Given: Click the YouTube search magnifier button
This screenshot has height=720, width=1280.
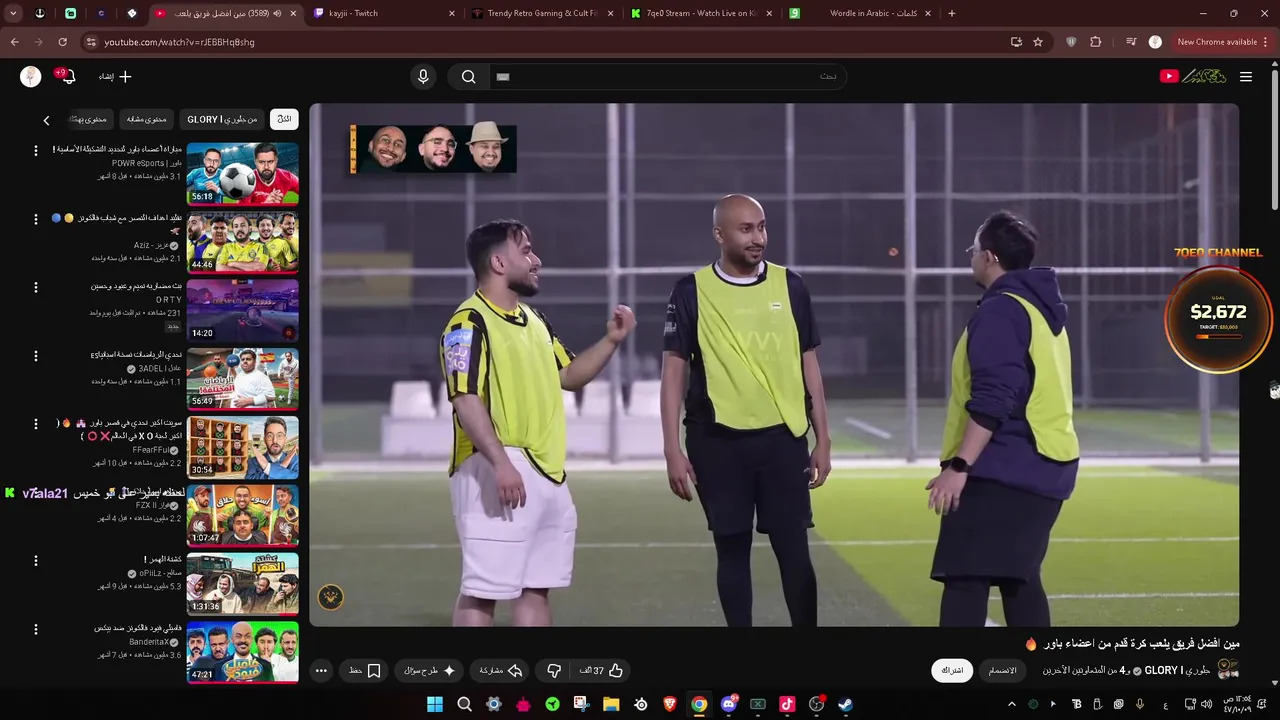Looking at the screenshot, I should pos(468,77).
